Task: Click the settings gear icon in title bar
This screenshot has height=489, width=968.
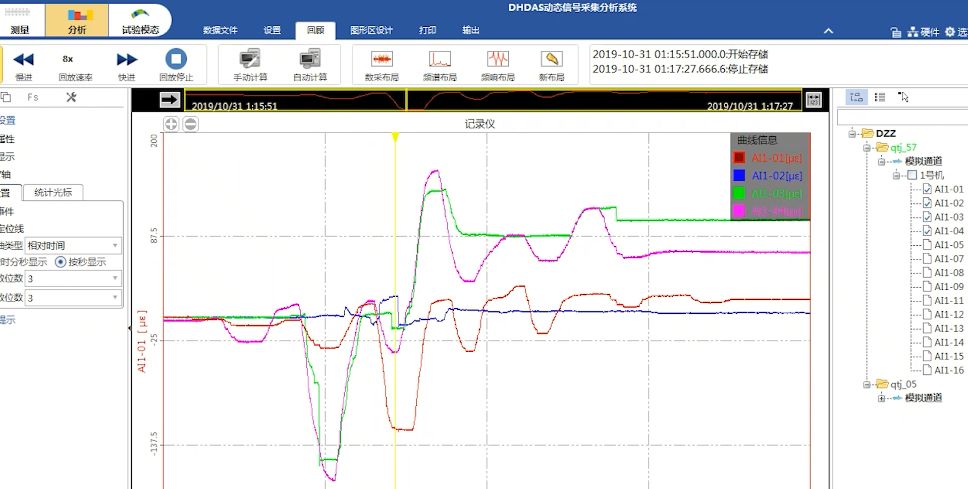Action: 950,31
